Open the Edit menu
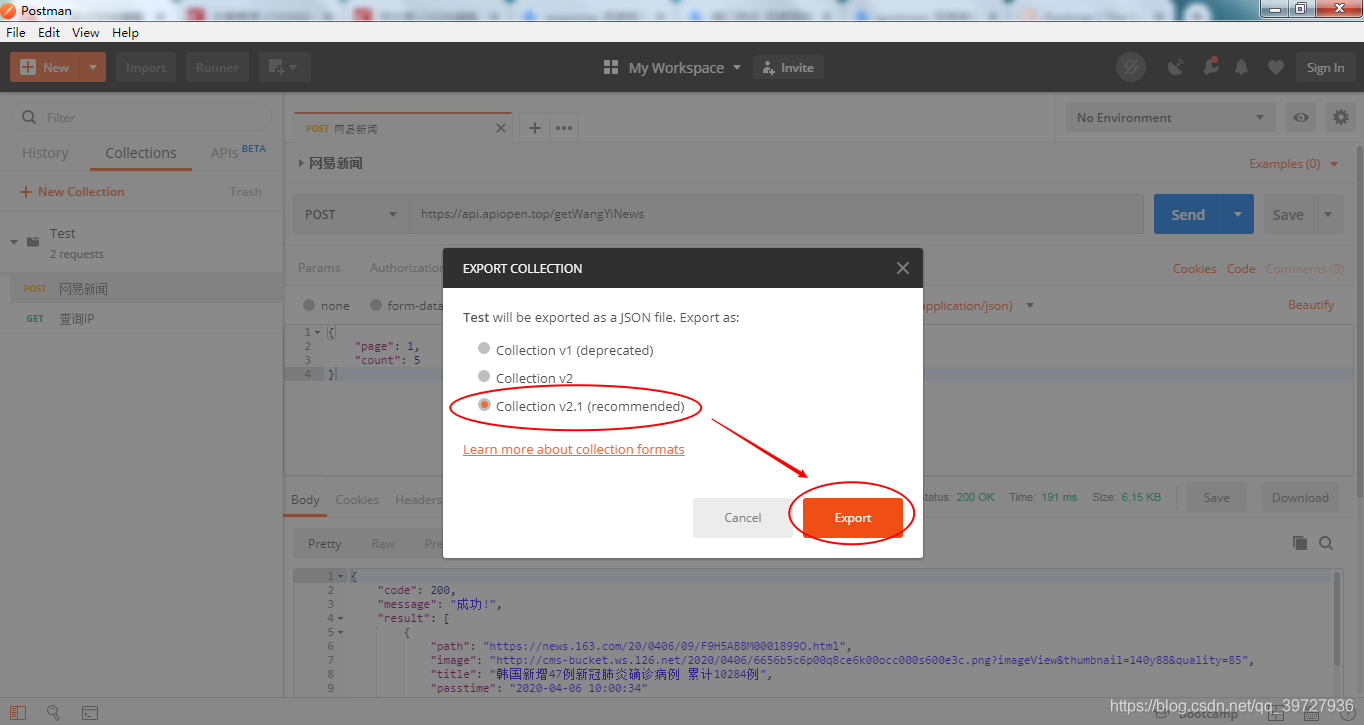This screenshot has height=725, width=1364. pos(49,32)
